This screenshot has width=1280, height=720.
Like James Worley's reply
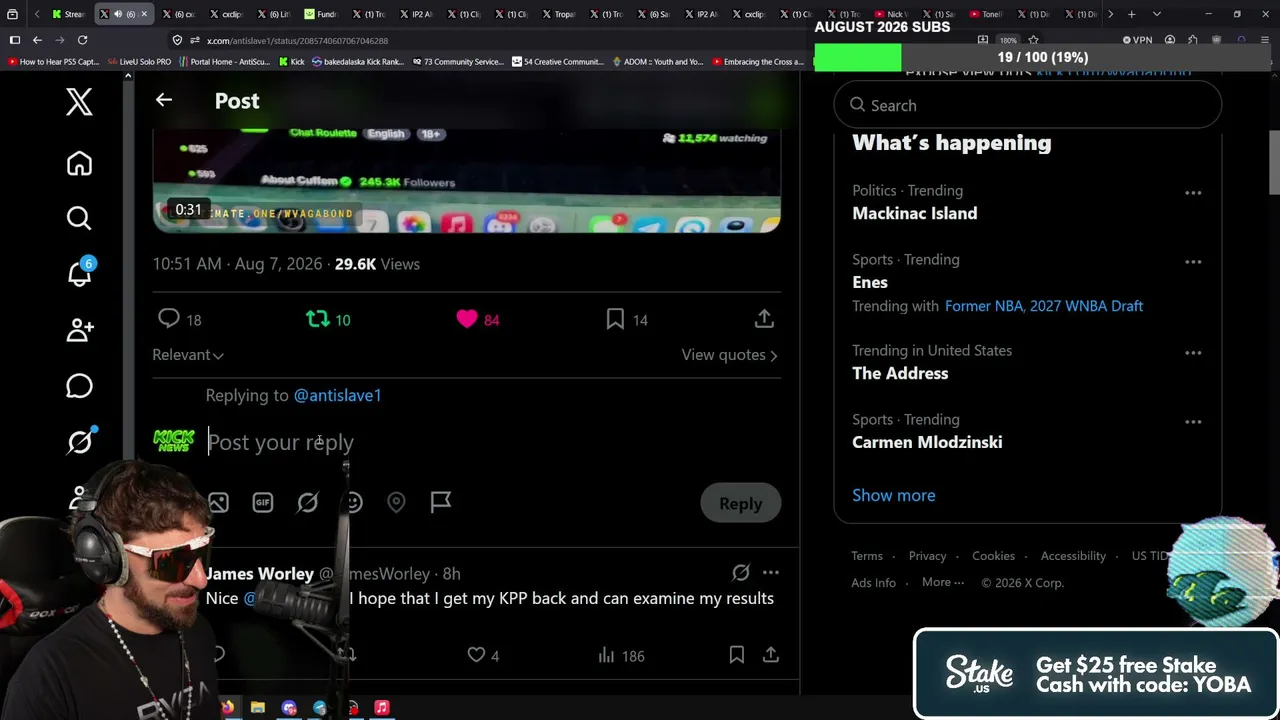click(477, 655)
